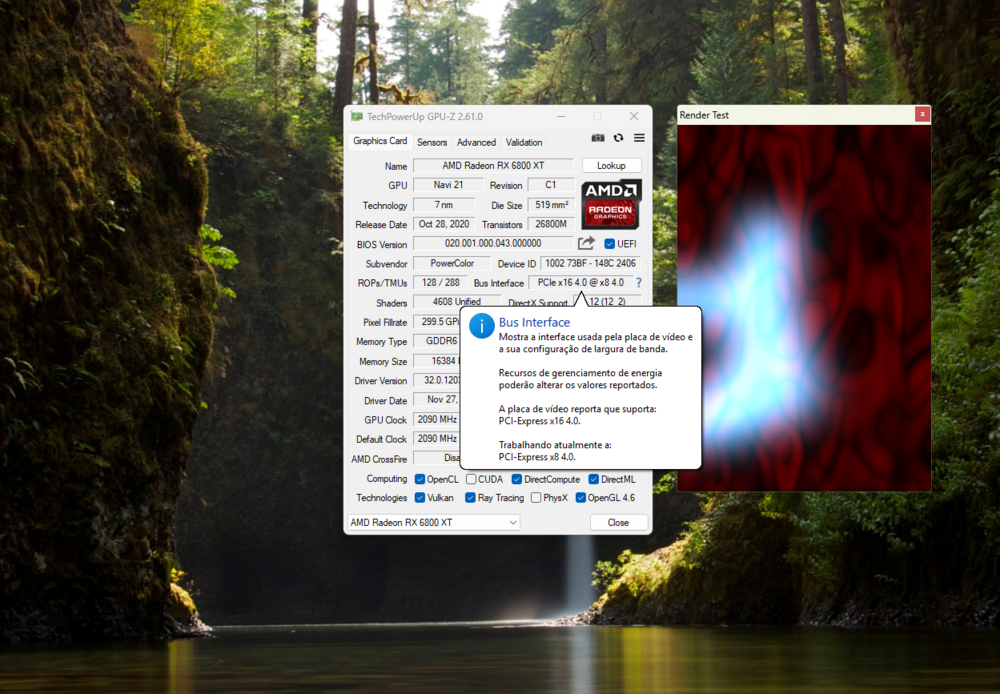Click the blue info icon in the tooltip
The image size is (1000, 694).
click(482, 326)
